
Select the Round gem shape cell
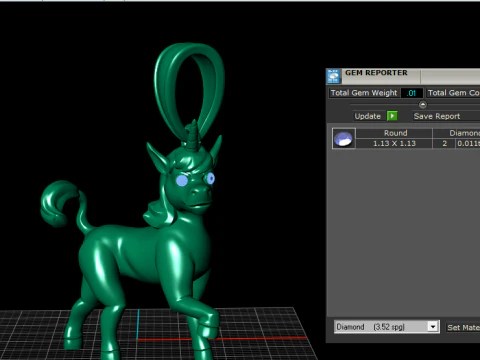tap(394, 133)
